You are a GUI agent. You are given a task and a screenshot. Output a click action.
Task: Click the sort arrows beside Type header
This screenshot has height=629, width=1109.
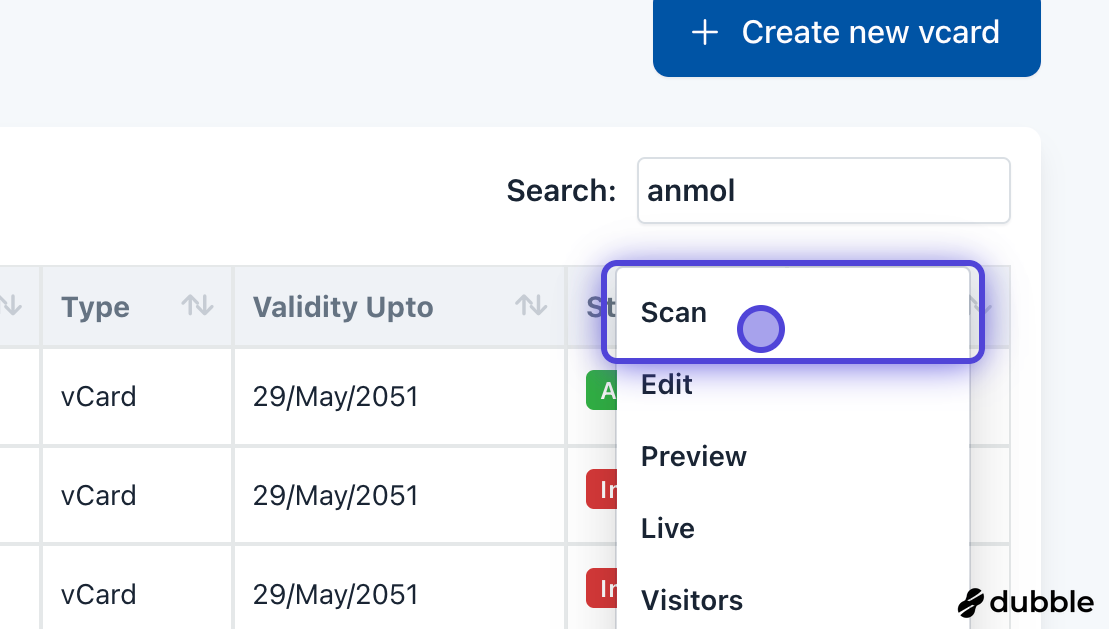197,307
